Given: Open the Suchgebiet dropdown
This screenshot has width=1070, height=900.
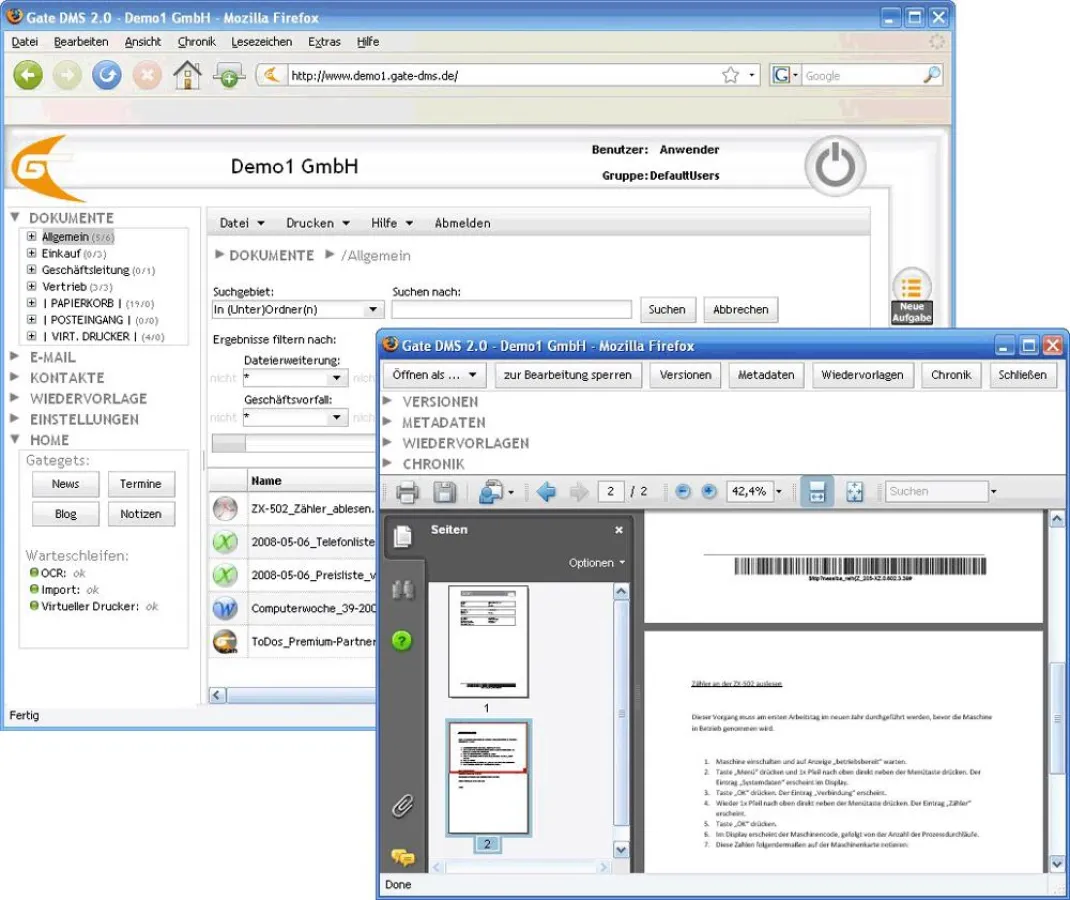Looking at the screenshot, I should 298,310.
